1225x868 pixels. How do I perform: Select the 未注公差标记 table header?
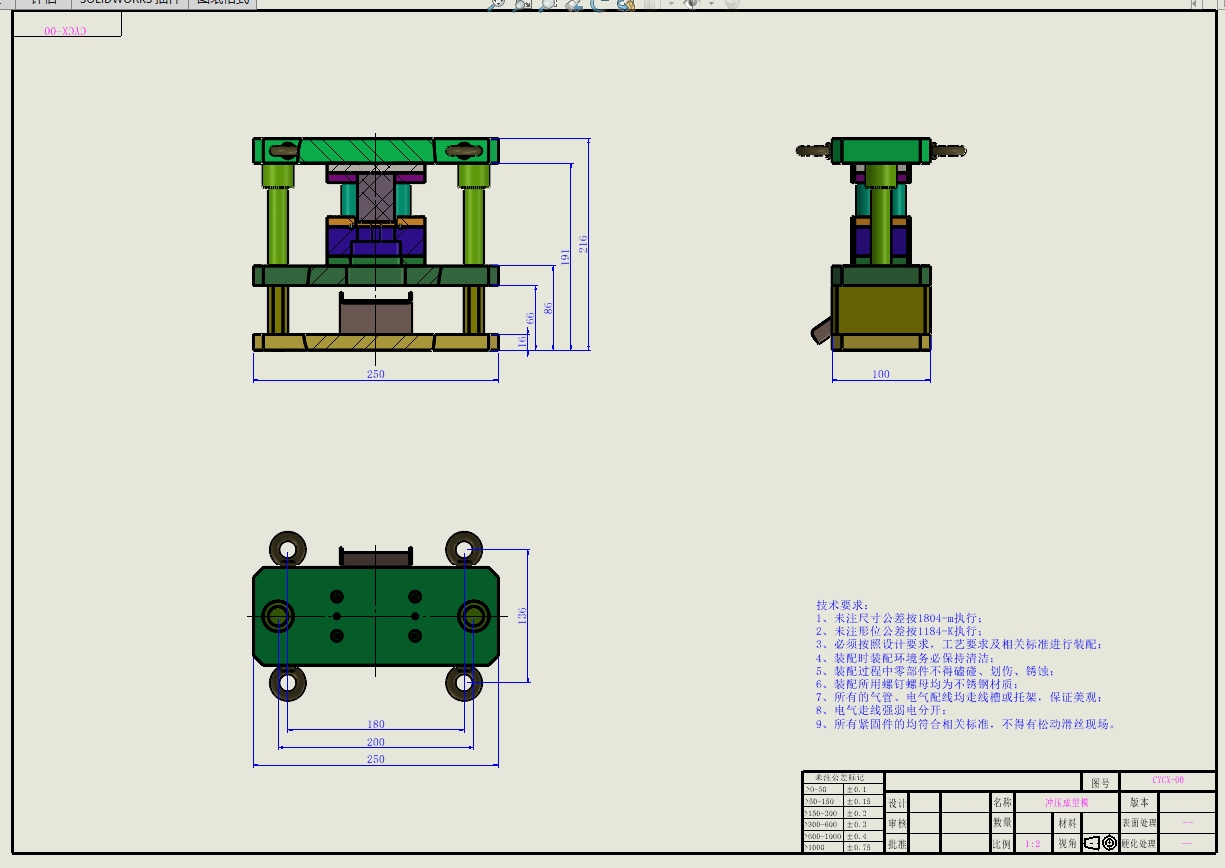click(843, 777)
